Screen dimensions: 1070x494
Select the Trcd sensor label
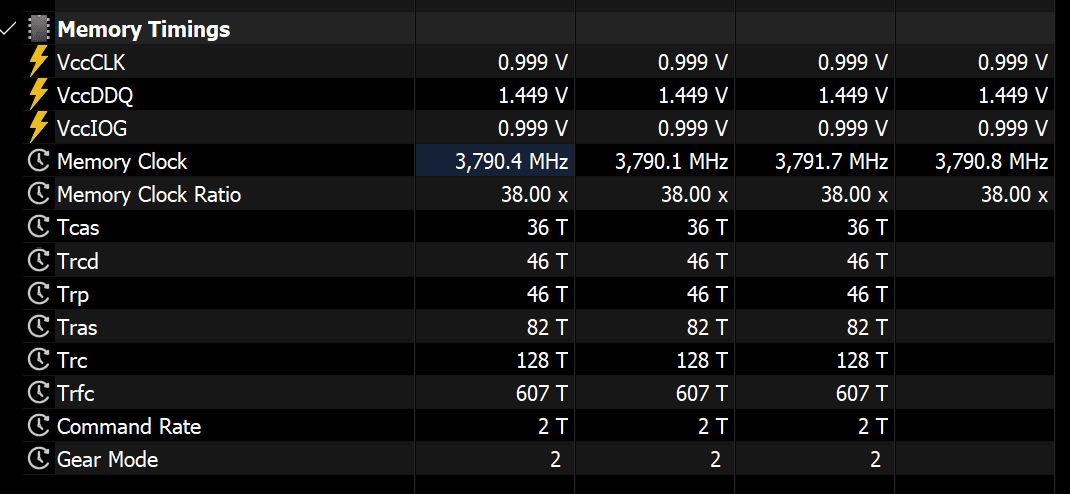pyautogui.click(x=78, y=261)
